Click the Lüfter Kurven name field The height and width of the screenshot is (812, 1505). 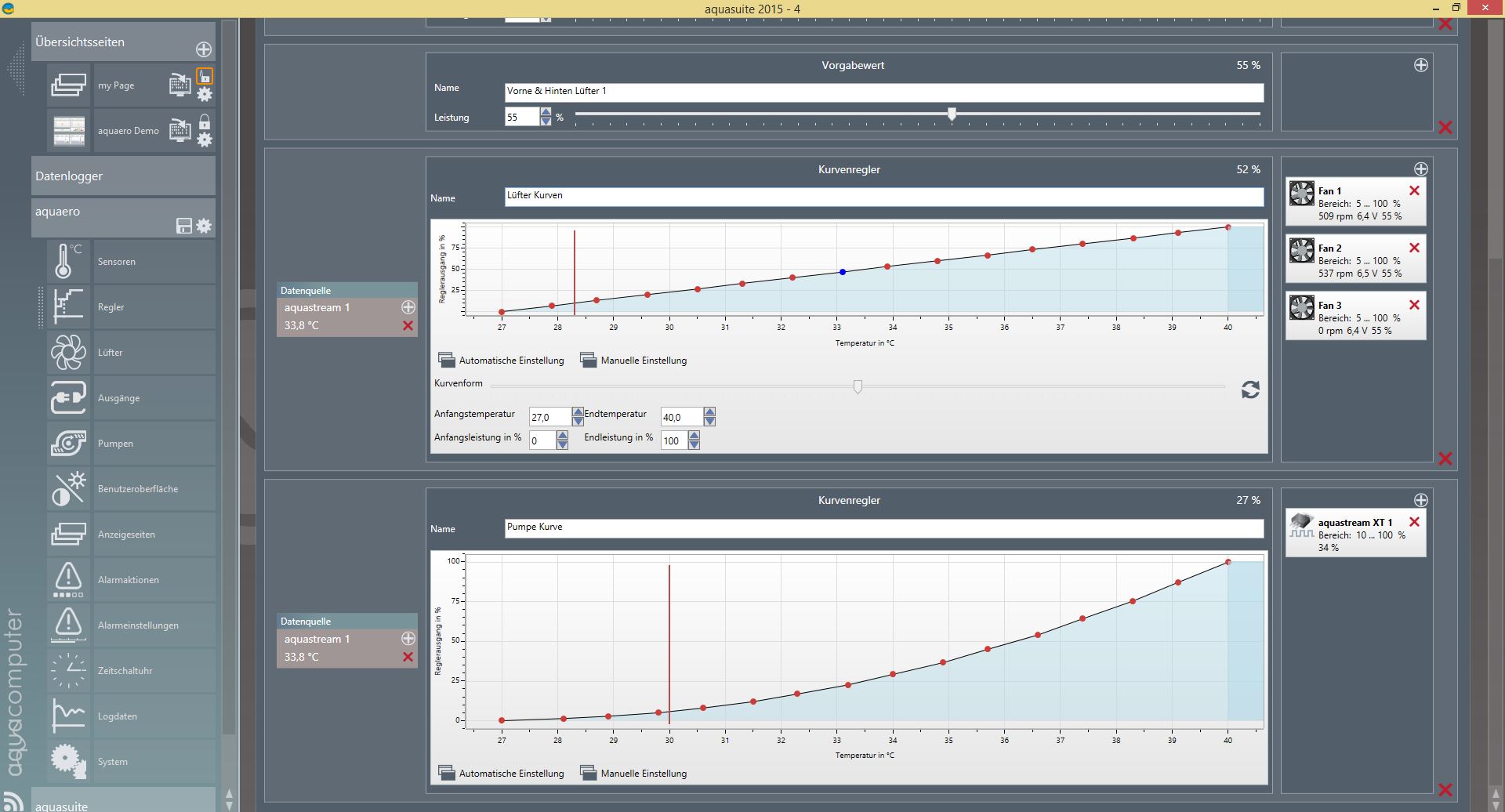883,196
